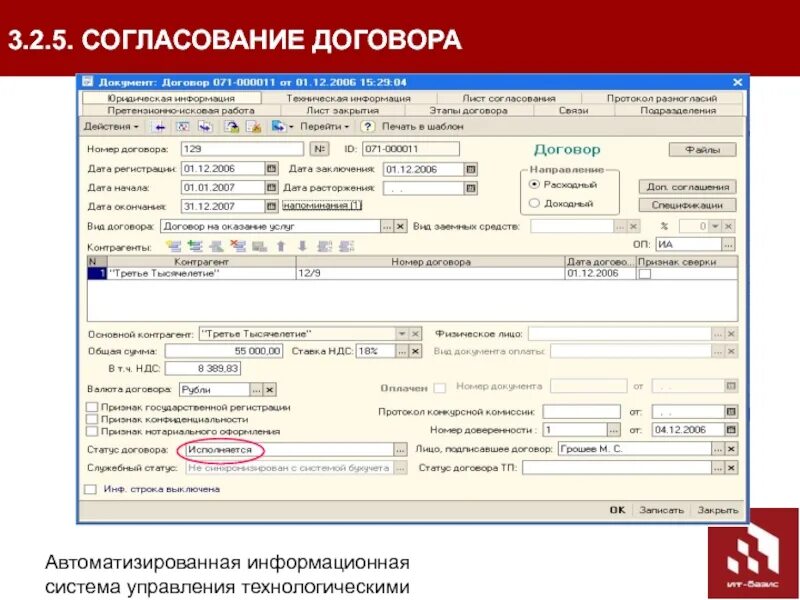Move Контрагенты row up with arrow icon
This screenshot has width=800, height=600.
tap(281, 246)
